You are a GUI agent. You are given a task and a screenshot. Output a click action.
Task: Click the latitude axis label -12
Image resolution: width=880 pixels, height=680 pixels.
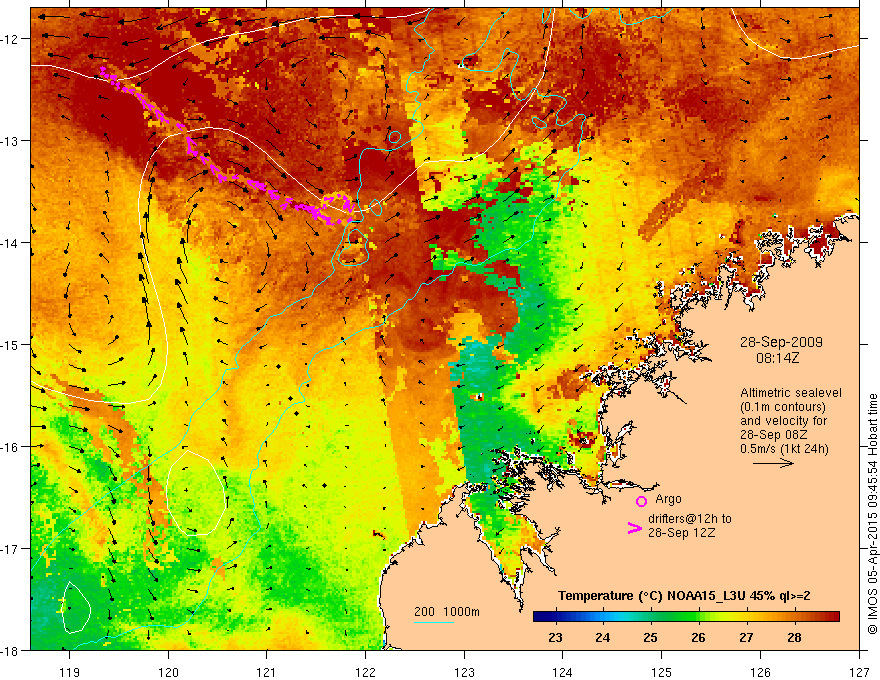point(11,38)
